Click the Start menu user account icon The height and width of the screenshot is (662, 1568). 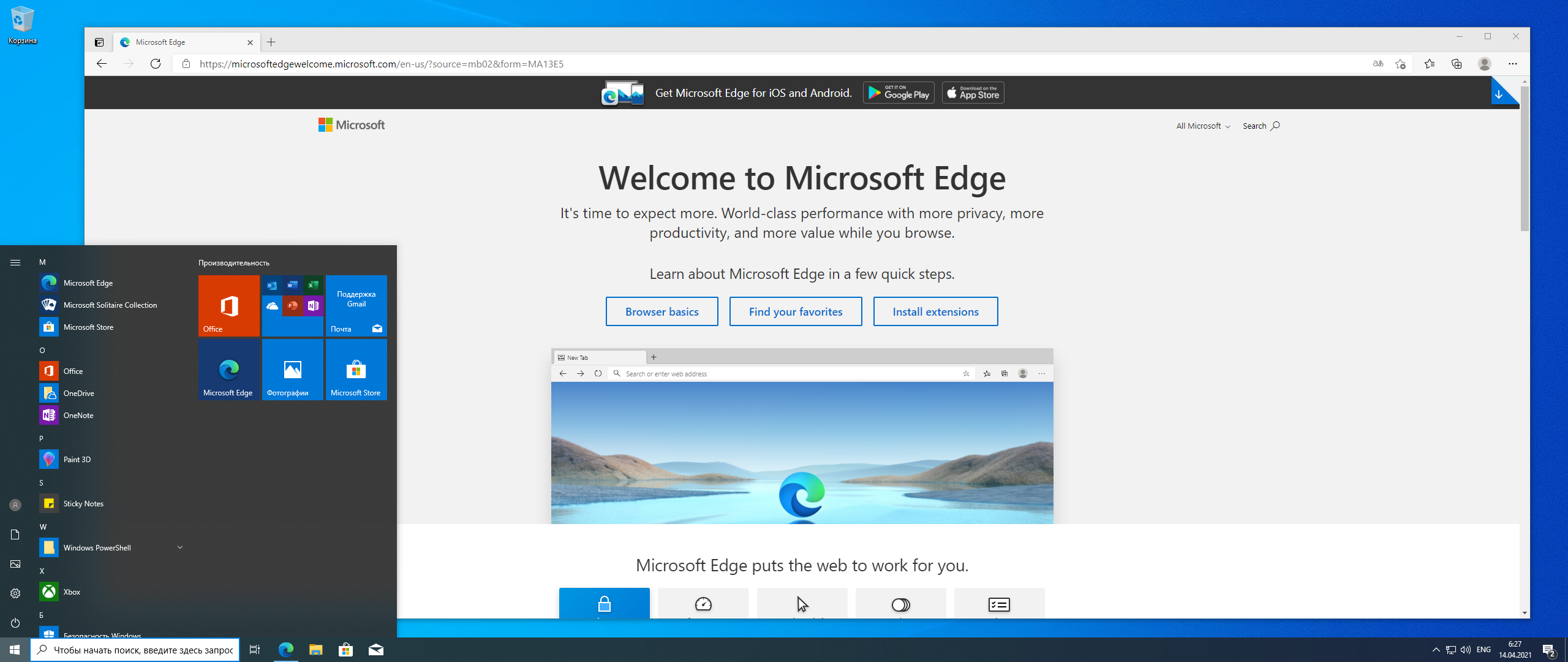[15, 505]
